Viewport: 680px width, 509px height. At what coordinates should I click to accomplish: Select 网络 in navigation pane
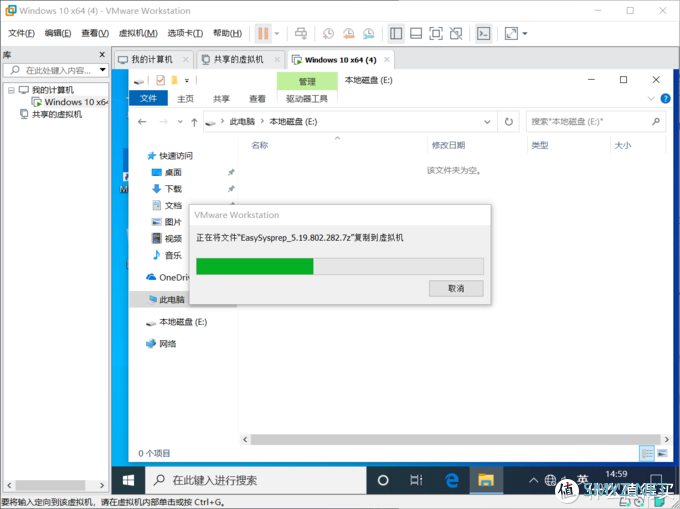tap(161, 344)
